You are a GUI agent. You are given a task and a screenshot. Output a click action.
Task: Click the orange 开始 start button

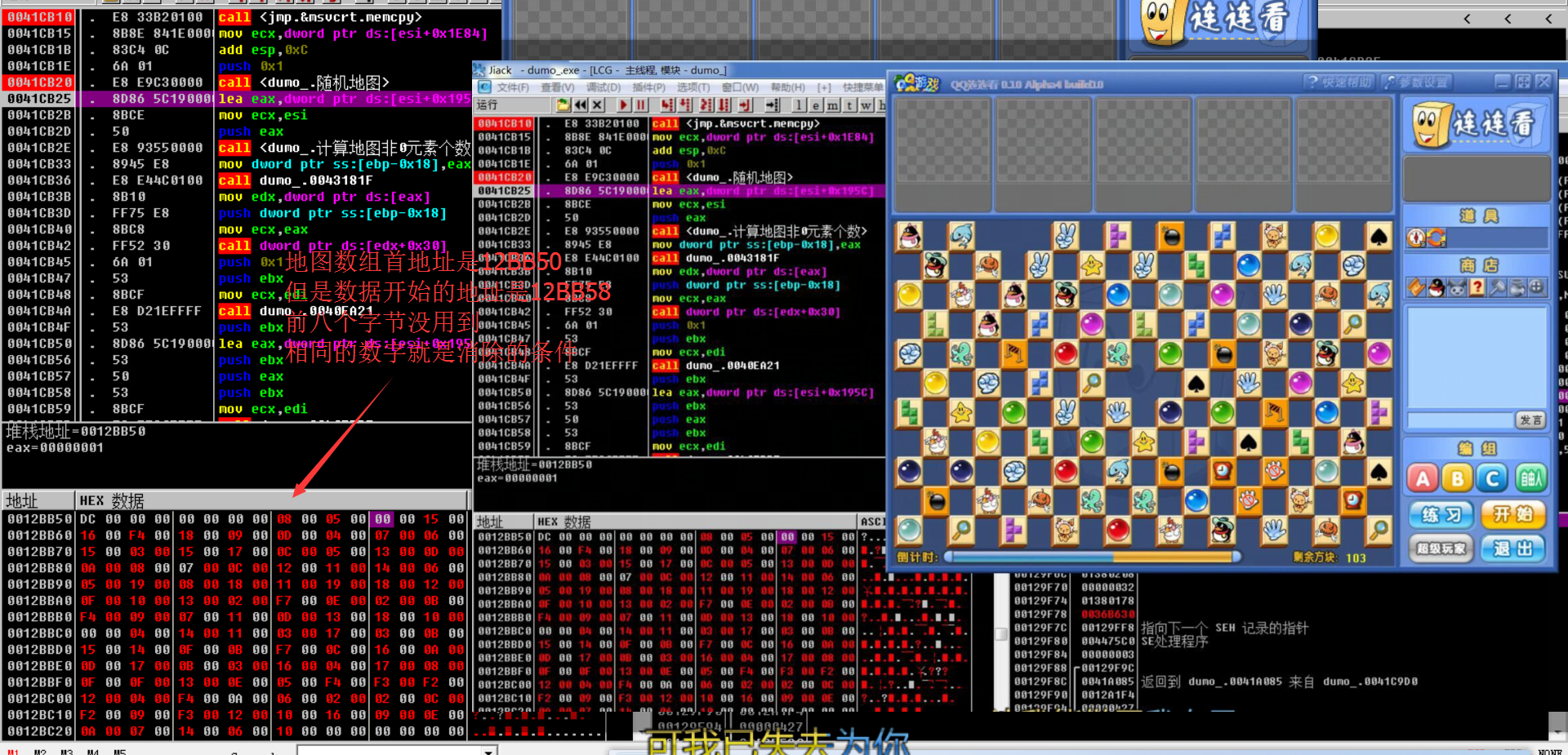[x=1513, y=514]
